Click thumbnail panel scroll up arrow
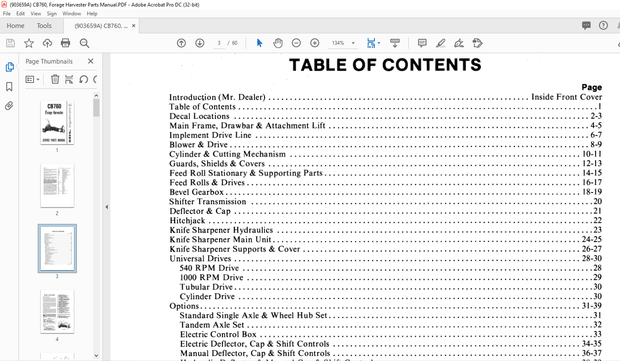Screen dimensions: 620x361 (96, 96)
